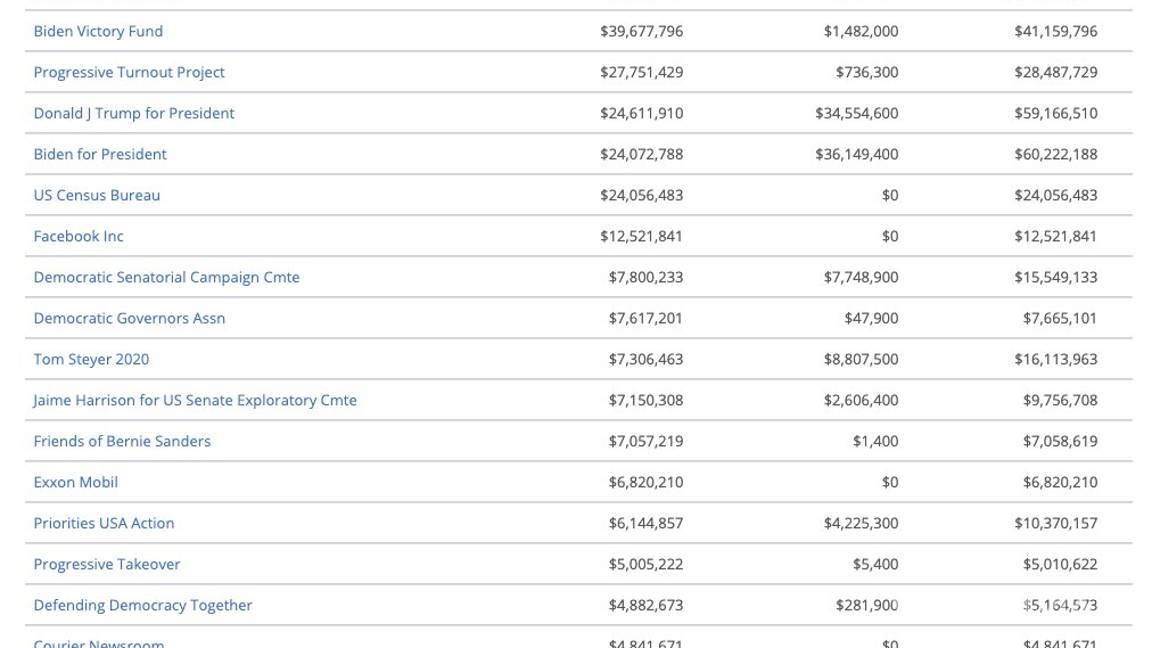Image resolution: width=1152 pixels, height=648 pixels.
Task: Open Friends of Bernie Sanders
Action: point(121,441)
